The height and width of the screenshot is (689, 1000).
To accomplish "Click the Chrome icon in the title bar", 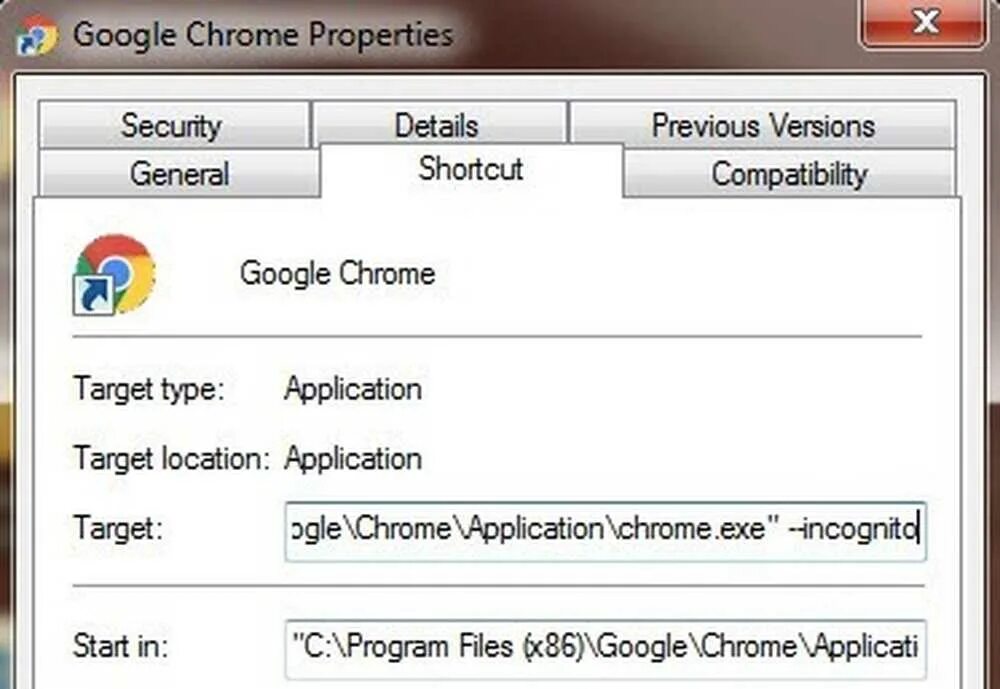I will click(x=35, y=35).
